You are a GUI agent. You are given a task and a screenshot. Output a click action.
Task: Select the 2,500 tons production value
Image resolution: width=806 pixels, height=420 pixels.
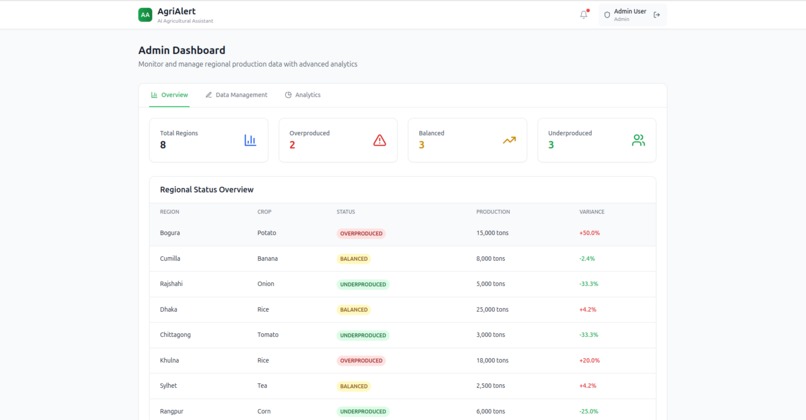[490, 386]
